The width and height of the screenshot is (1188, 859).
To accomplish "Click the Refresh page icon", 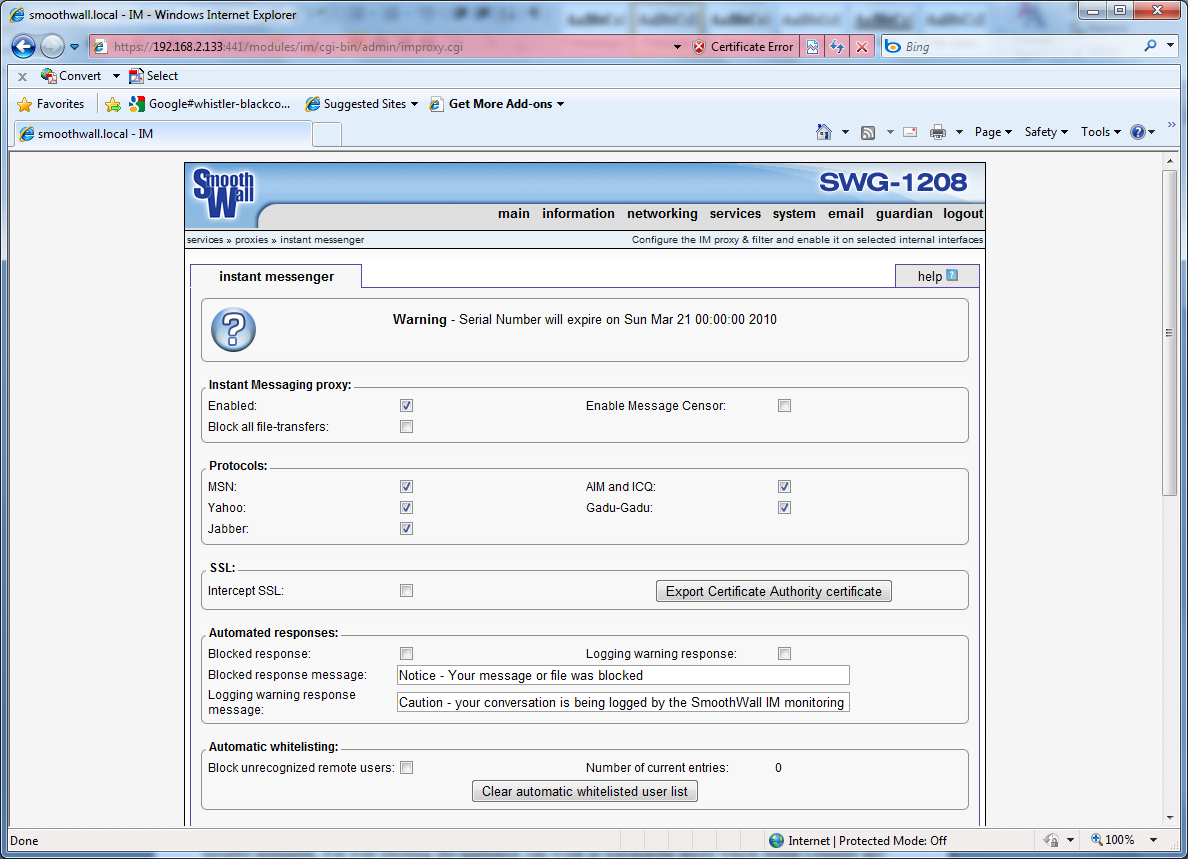I will (837, 47).
